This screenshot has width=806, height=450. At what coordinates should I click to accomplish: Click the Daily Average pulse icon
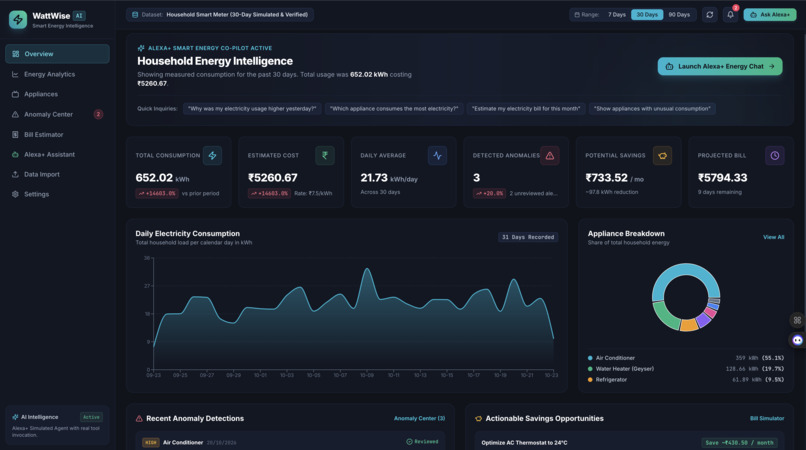point(437,155)
